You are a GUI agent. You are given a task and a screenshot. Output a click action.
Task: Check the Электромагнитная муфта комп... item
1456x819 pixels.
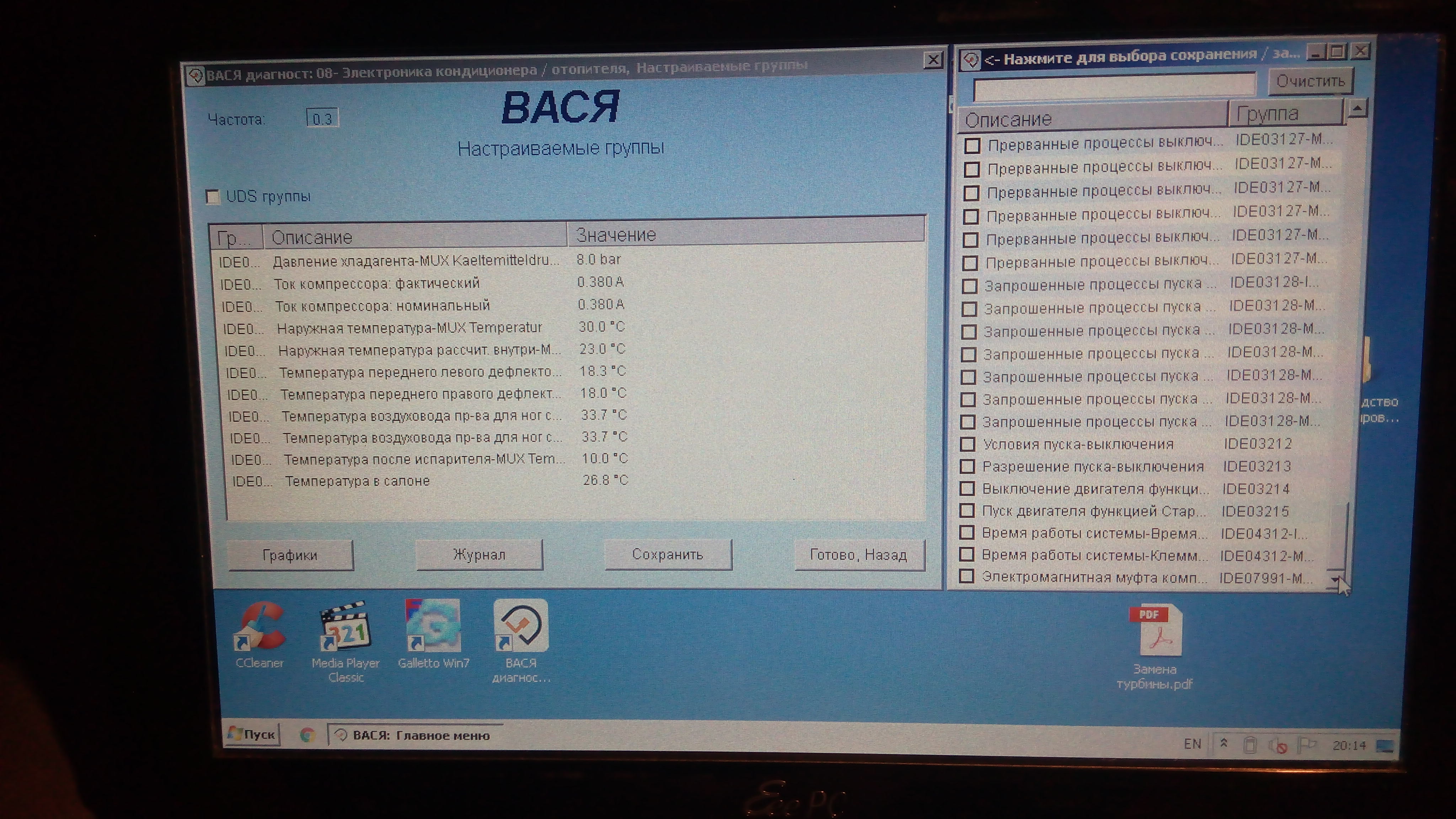(x=967, y=577)
